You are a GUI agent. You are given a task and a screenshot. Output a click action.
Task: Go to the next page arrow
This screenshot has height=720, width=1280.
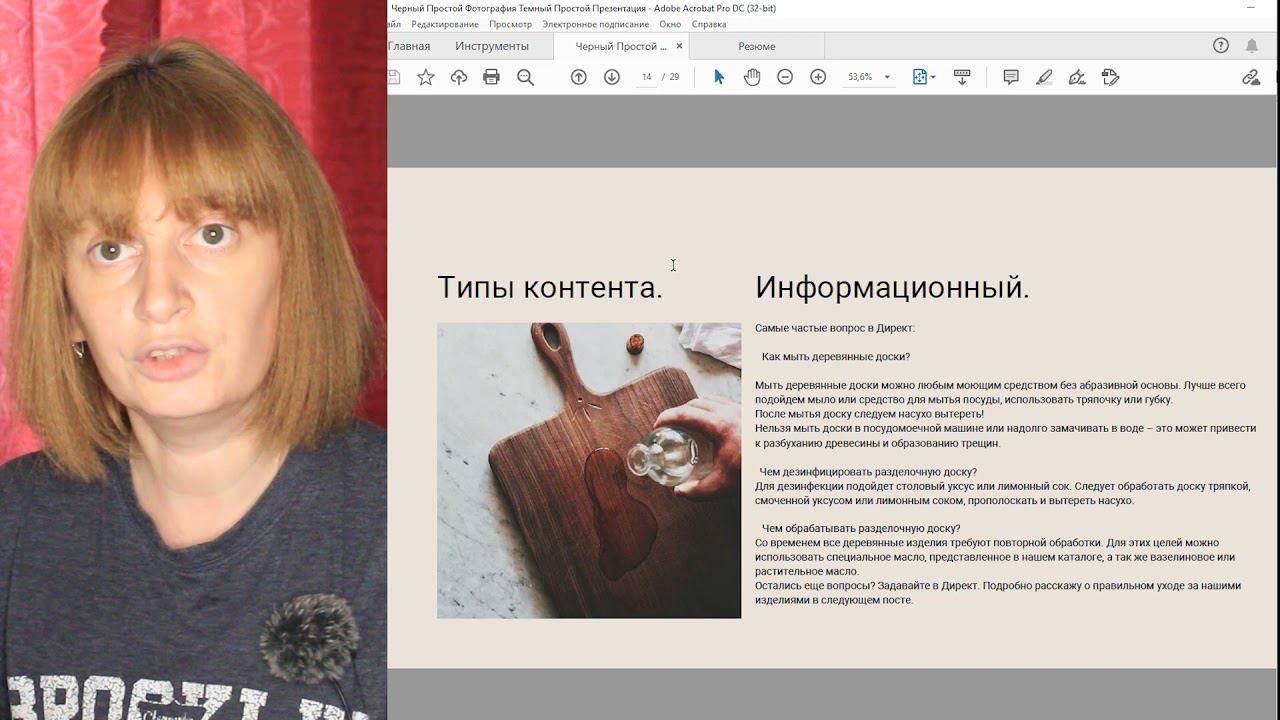[x=612, y=77]
